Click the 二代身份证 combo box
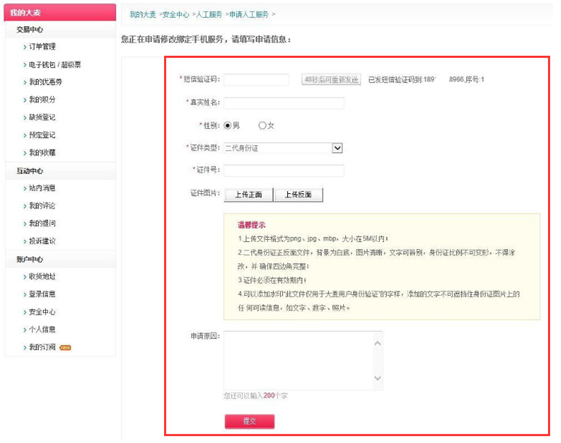The height and width of the screenshot is (443, 561). (x=283, y=148)
